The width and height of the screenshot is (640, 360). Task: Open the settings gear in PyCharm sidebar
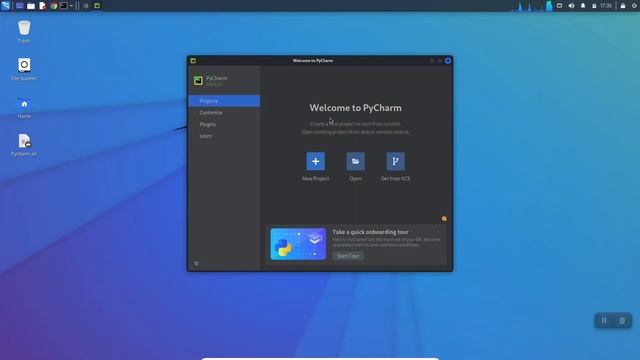point(196,263)
